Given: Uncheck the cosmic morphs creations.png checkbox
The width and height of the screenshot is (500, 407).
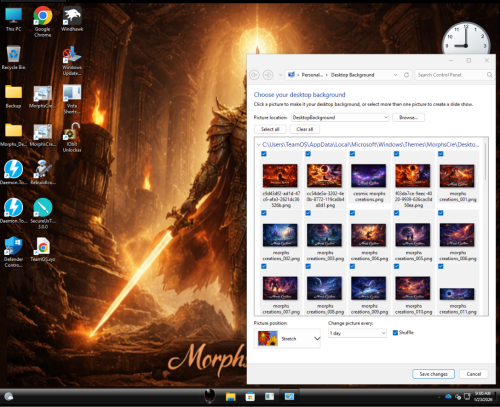Looking at the screenshot, I should point(352,154).
